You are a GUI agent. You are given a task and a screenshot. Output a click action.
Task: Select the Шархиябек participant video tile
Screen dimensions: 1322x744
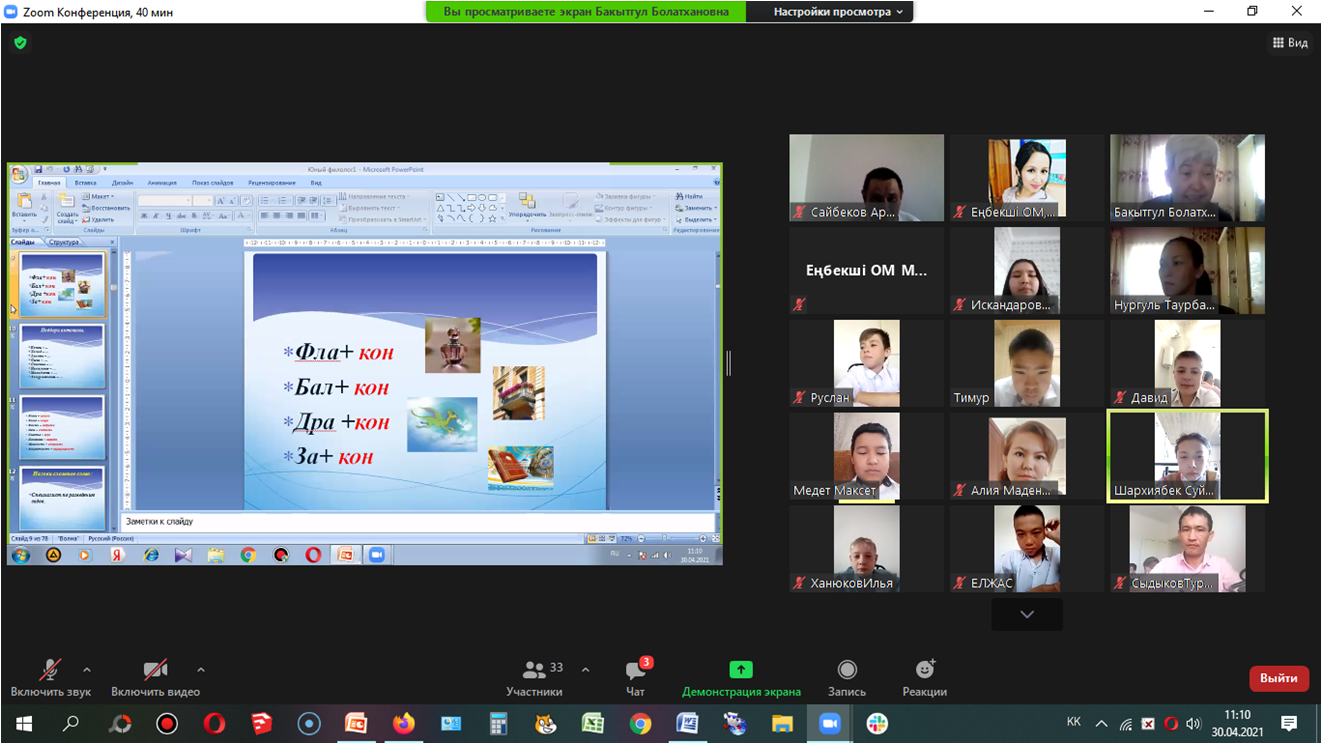tap(1187, 455)
